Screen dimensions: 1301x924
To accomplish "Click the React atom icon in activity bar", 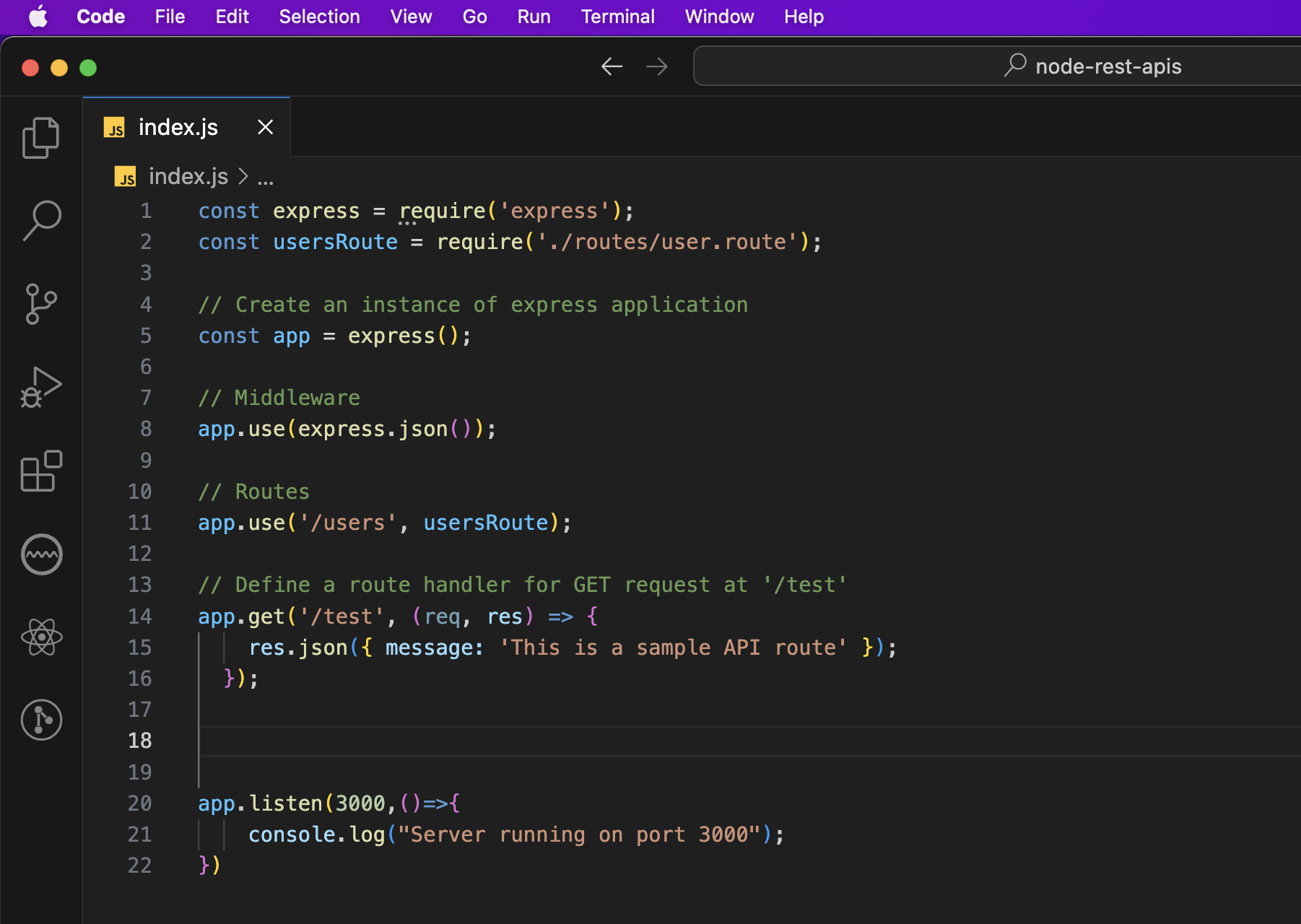I will [41, 637].
